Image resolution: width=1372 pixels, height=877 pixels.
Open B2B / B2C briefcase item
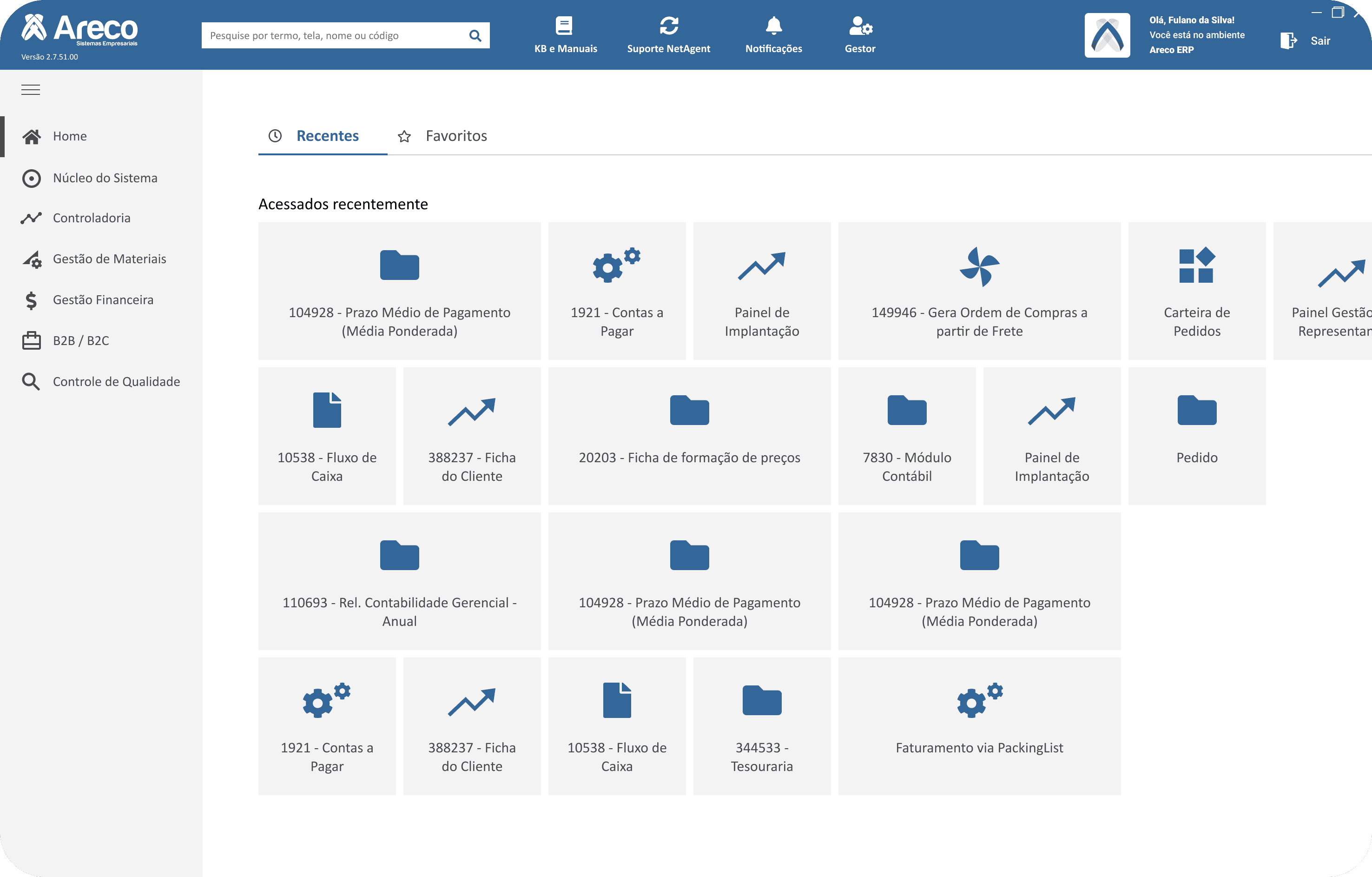click(81, 340)
